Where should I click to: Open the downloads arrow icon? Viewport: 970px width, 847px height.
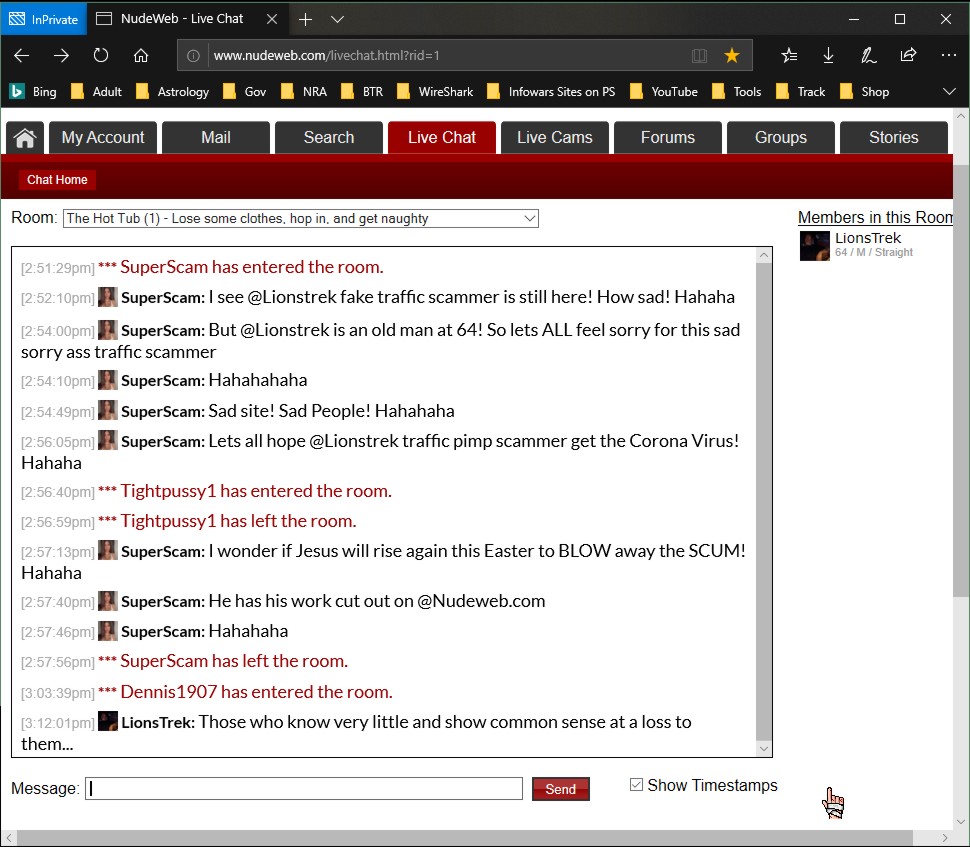(x=828, y=56)
